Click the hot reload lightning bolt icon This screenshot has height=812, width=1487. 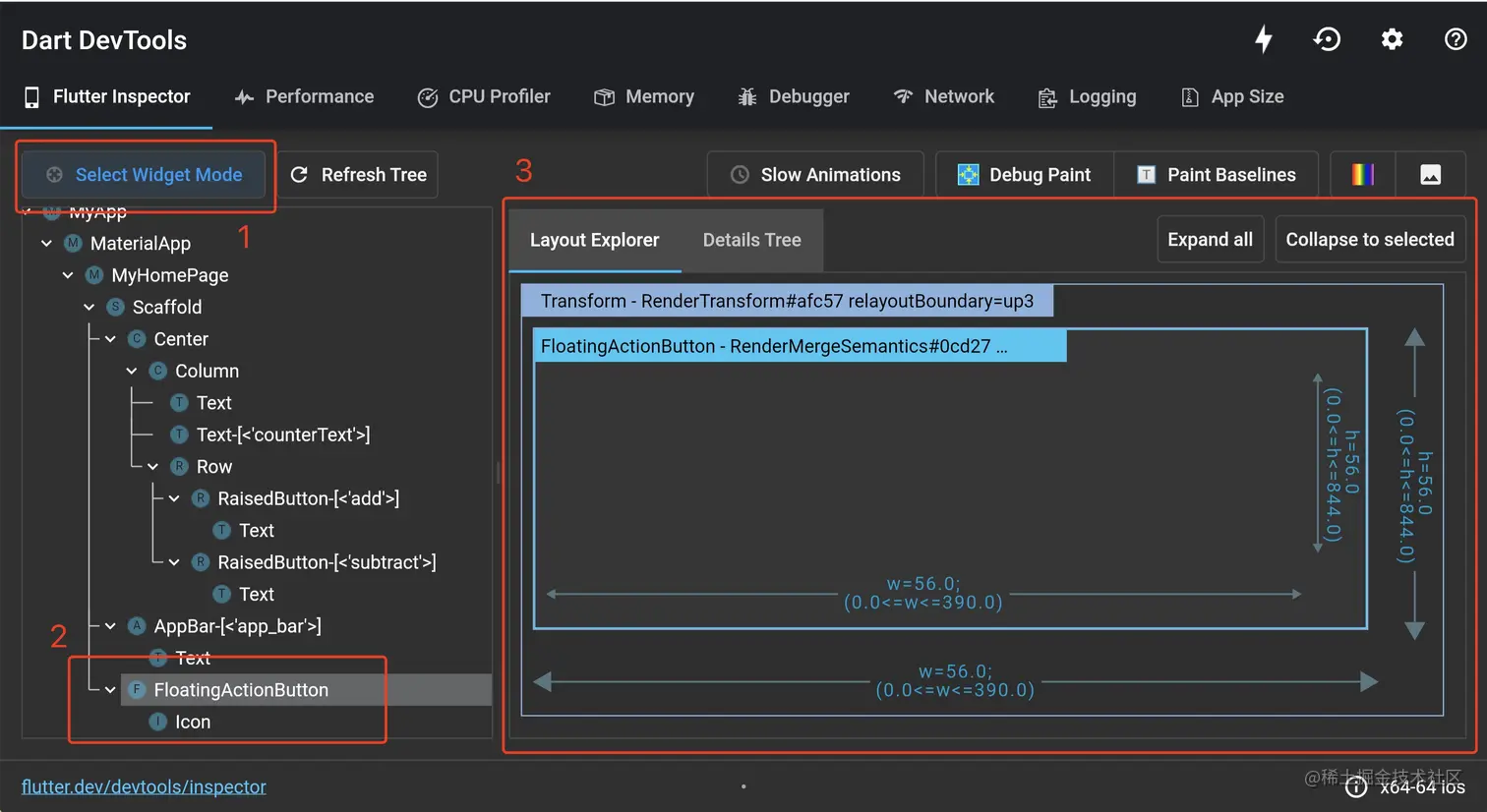[1264, 39]
